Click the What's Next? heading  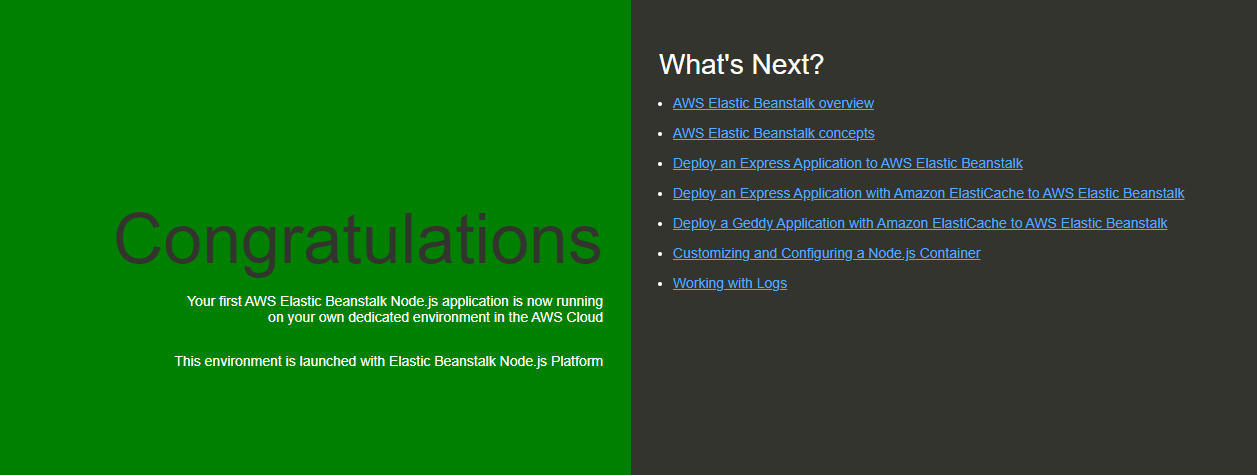point(741,65)
